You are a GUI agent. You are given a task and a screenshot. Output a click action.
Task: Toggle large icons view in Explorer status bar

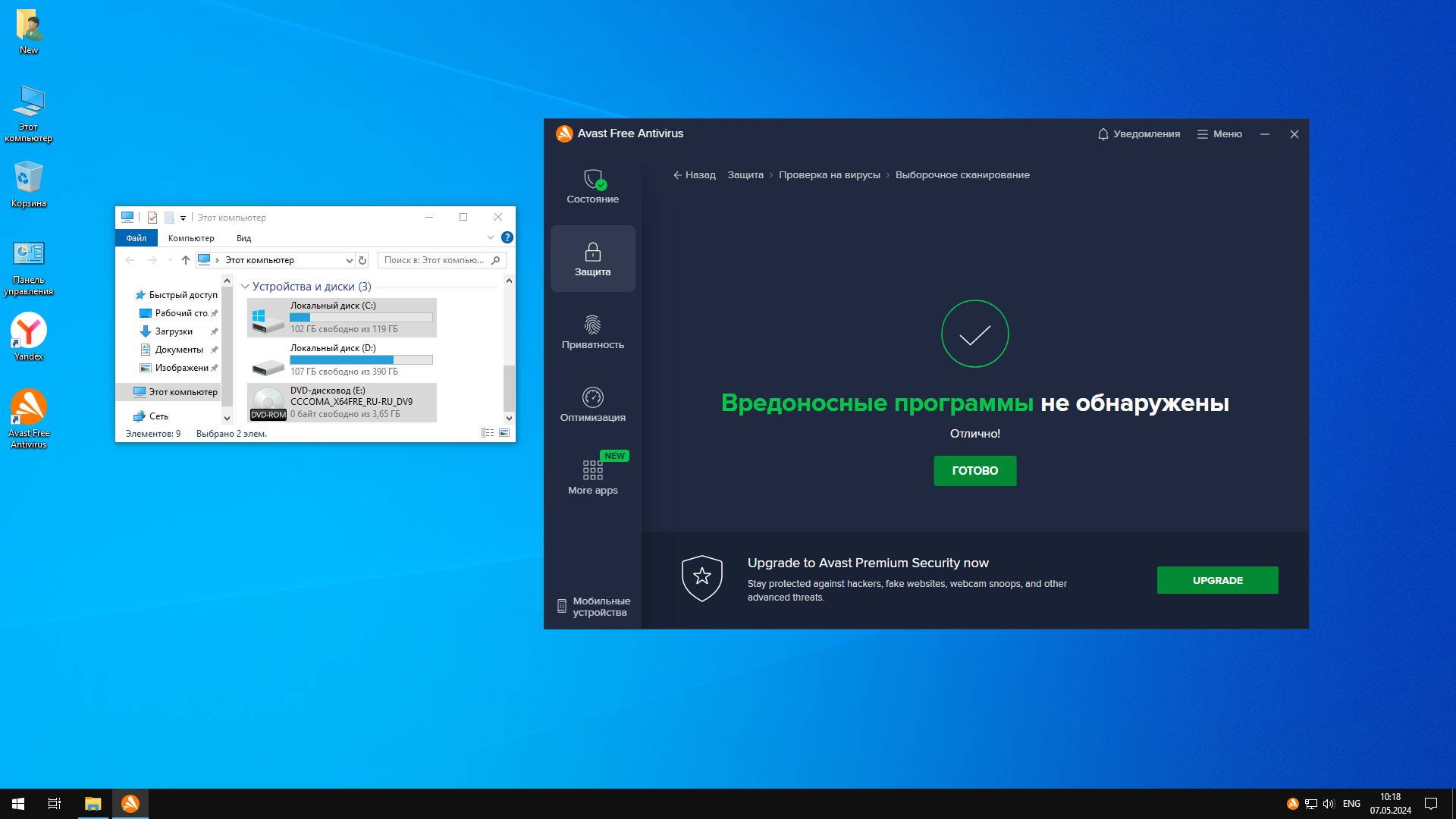504,433
